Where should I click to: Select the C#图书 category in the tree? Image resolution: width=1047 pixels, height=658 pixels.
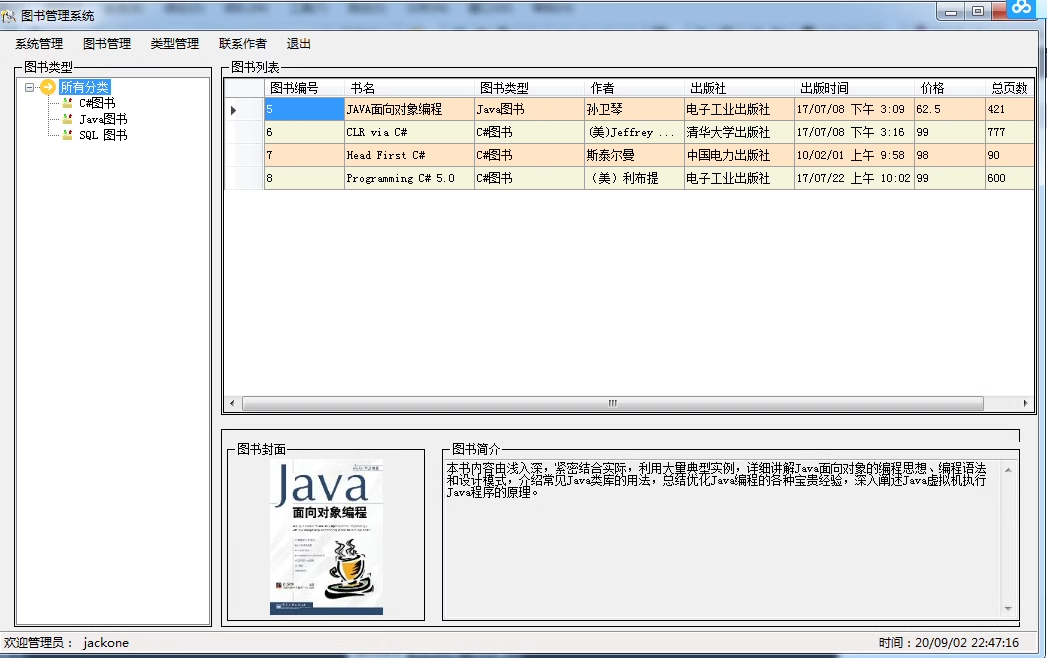(x=97, y=103)
